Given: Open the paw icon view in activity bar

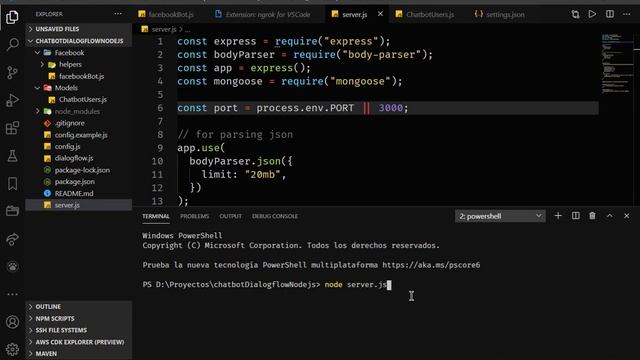Looking at the screenshot, I should click(12, 267).
